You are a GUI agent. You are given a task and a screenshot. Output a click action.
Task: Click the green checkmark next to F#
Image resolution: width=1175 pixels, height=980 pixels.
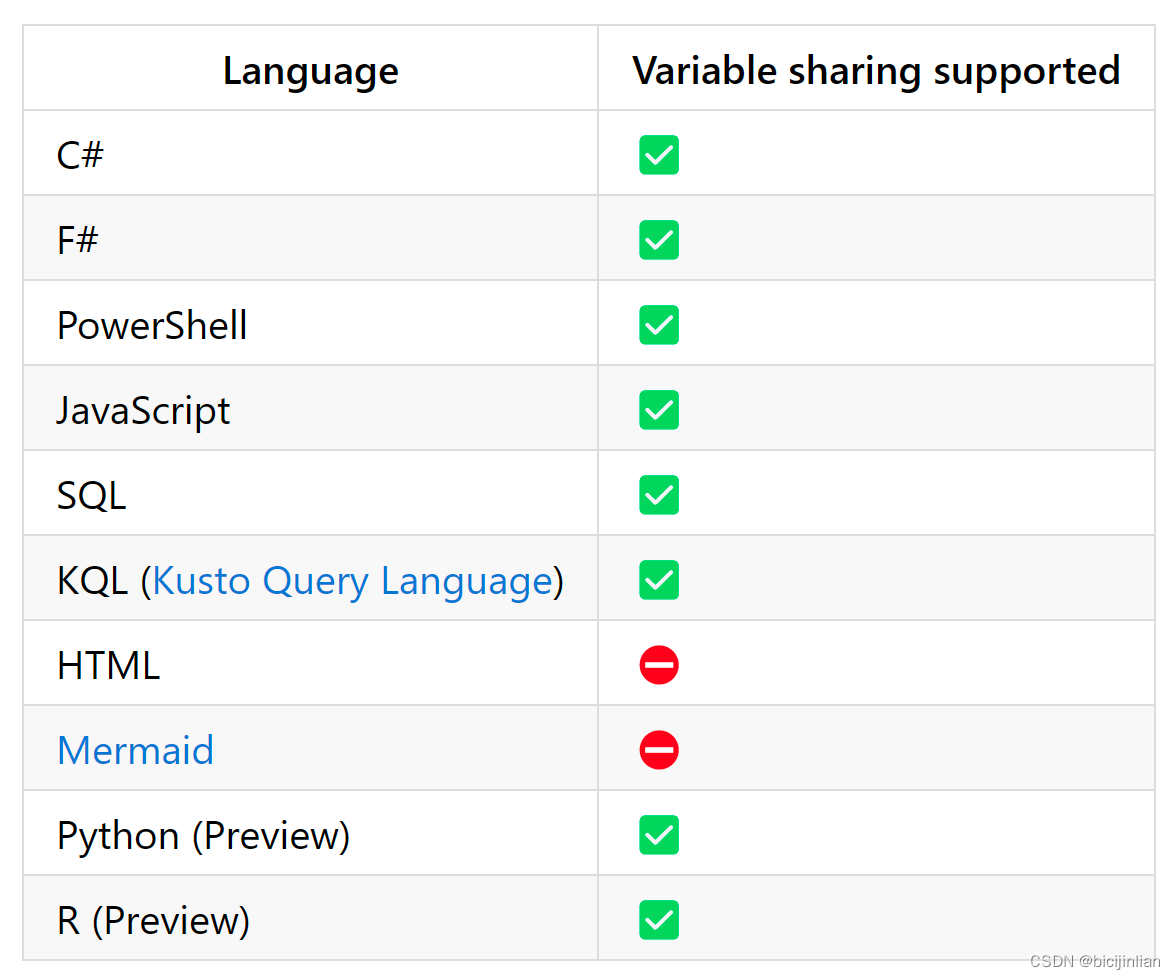click(x=659, y=240)
